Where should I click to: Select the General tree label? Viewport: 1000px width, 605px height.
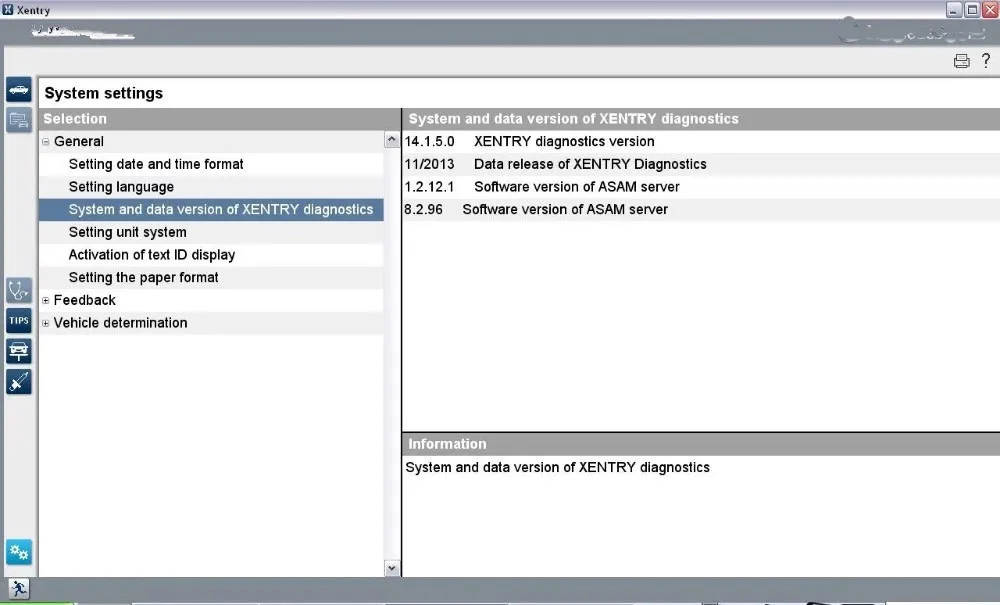[78, 142]
